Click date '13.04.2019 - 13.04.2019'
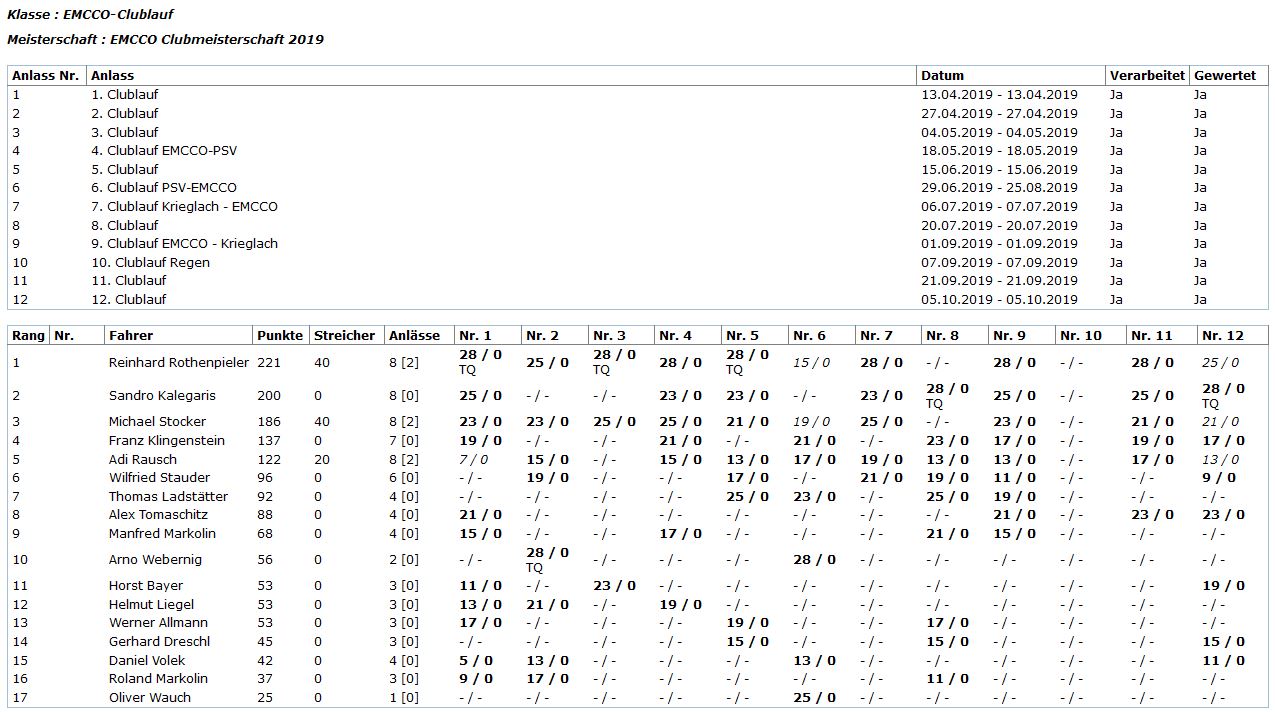Screen dimensions: 1275x712 click(x=999, y=95)
